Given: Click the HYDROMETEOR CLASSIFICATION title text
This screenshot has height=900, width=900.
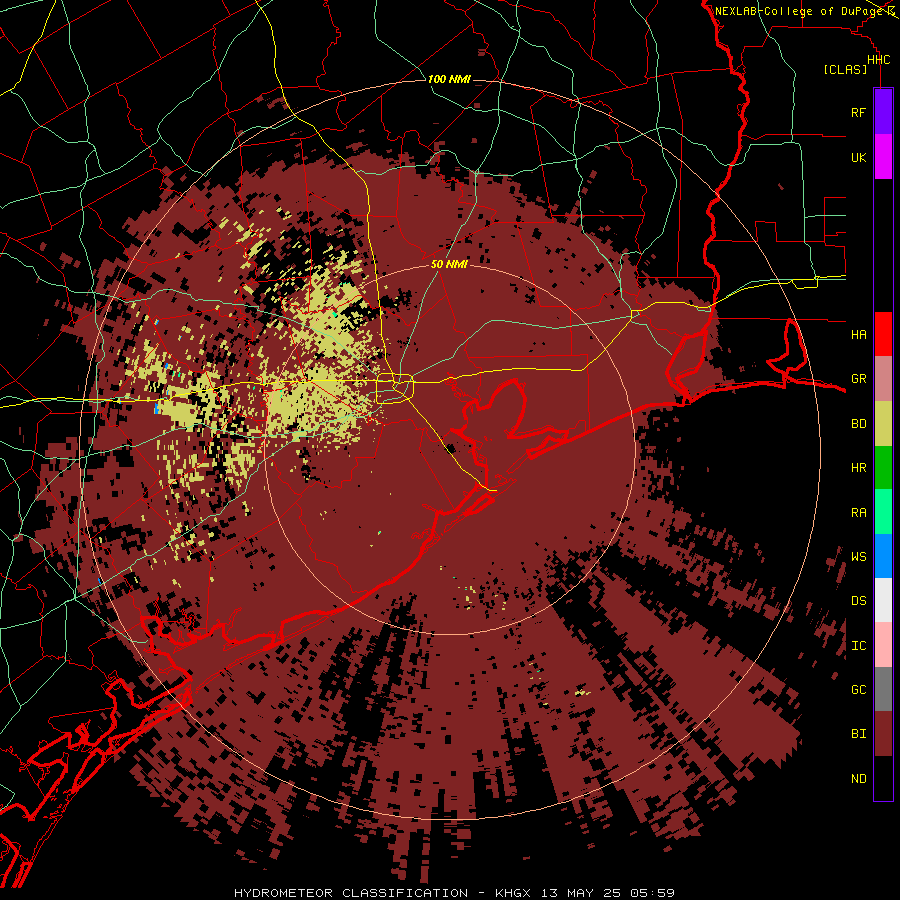Looking at the screenshot, I should tap(351, 893).
